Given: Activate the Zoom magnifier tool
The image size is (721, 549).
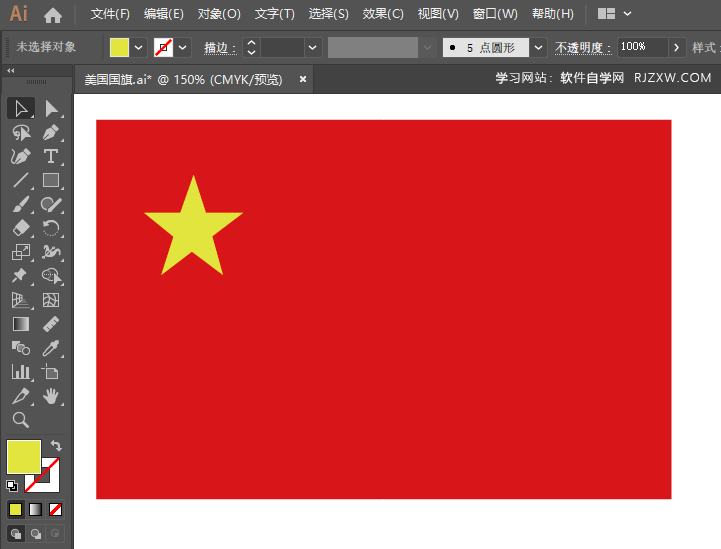Looking at the screenshot, I should (x=21, y=420).
